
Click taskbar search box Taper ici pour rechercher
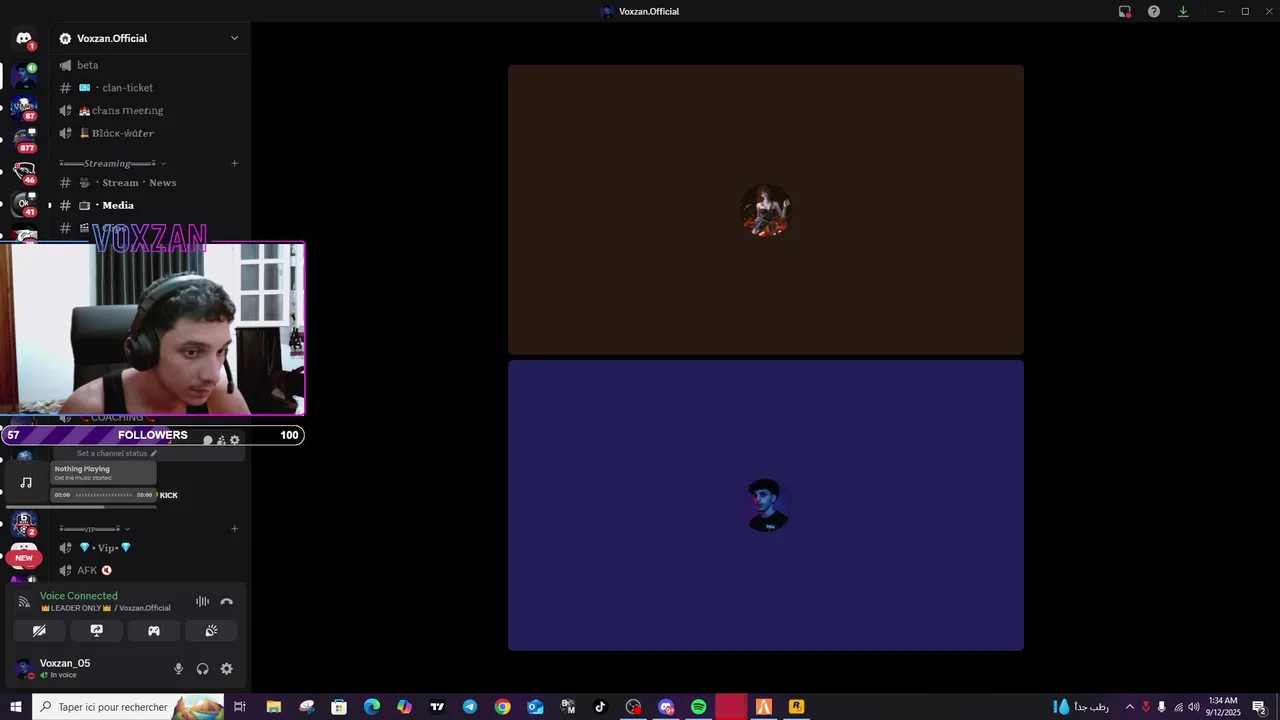[x=128, y=707]
